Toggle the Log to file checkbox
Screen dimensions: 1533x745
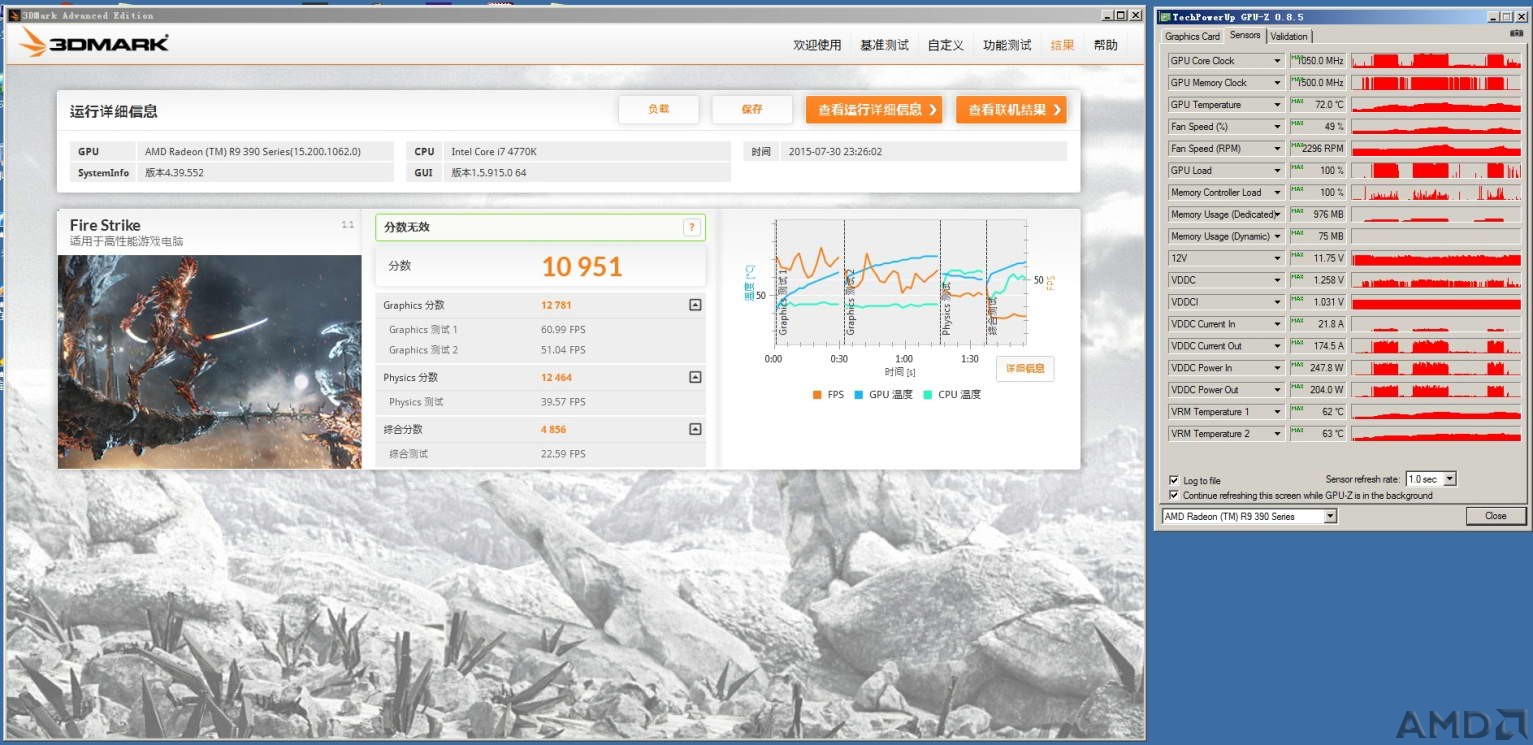(x=1174, y=480)
